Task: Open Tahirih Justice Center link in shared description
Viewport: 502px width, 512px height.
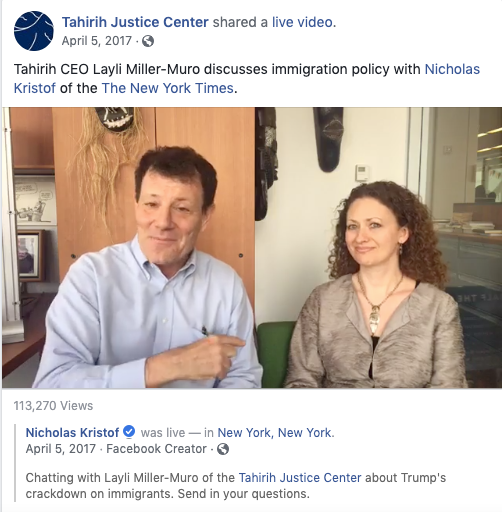Action: coord(300,478)
